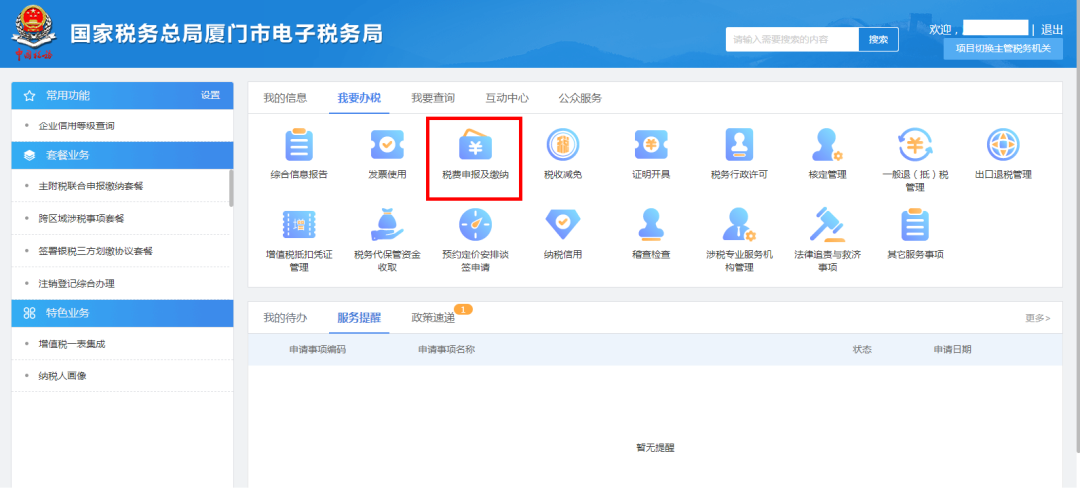Image resolution: width=1080 pixels, height=489 pixels.
Task: Click the 退出 logout link
Action: (1052, 29)
